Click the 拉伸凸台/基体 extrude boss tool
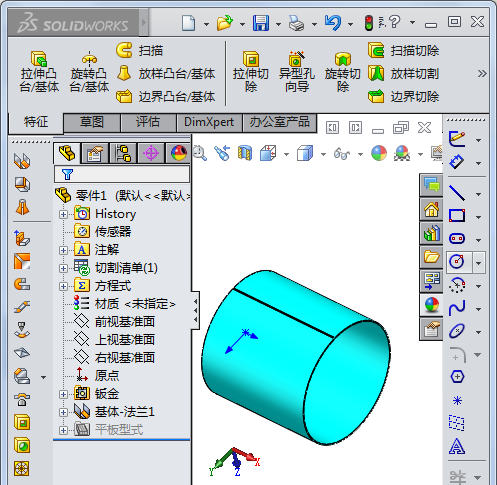 tap(39, 72)
